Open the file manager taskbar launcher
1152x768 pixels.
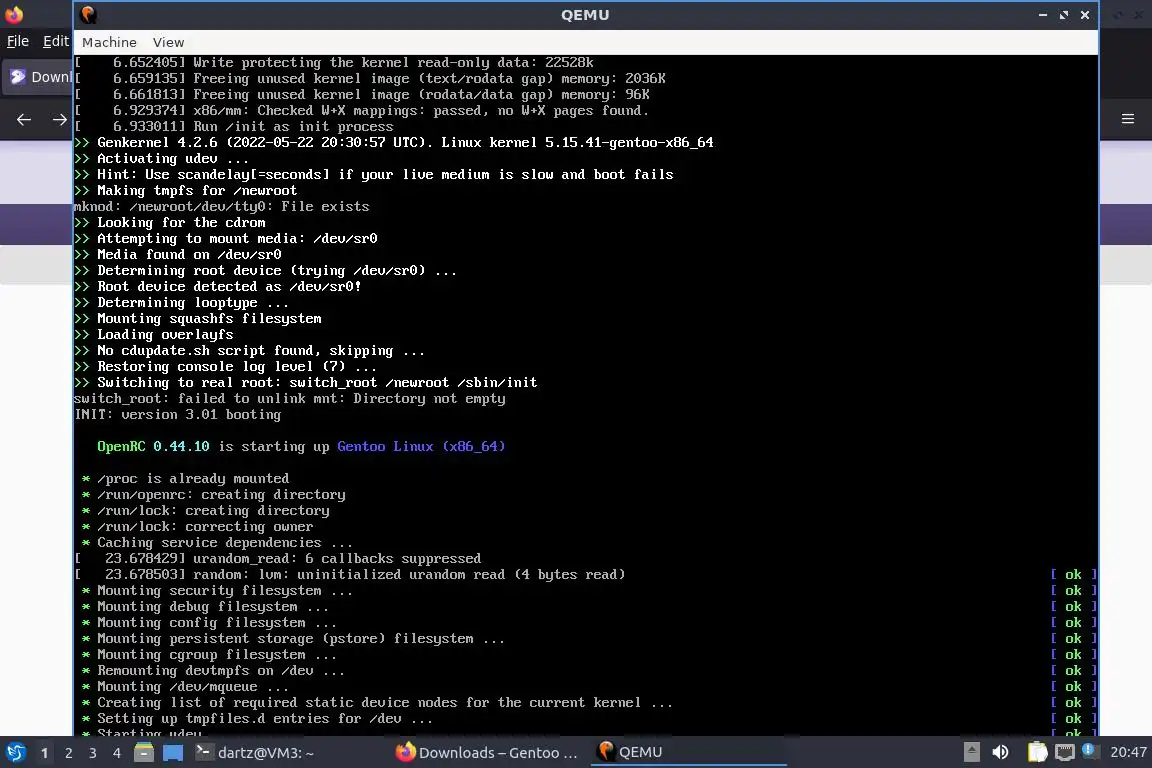[144, 753]
